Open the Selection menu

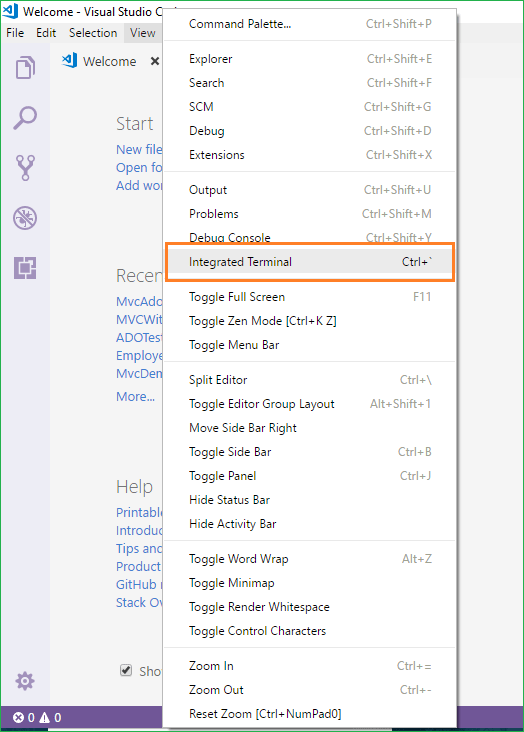93,33
